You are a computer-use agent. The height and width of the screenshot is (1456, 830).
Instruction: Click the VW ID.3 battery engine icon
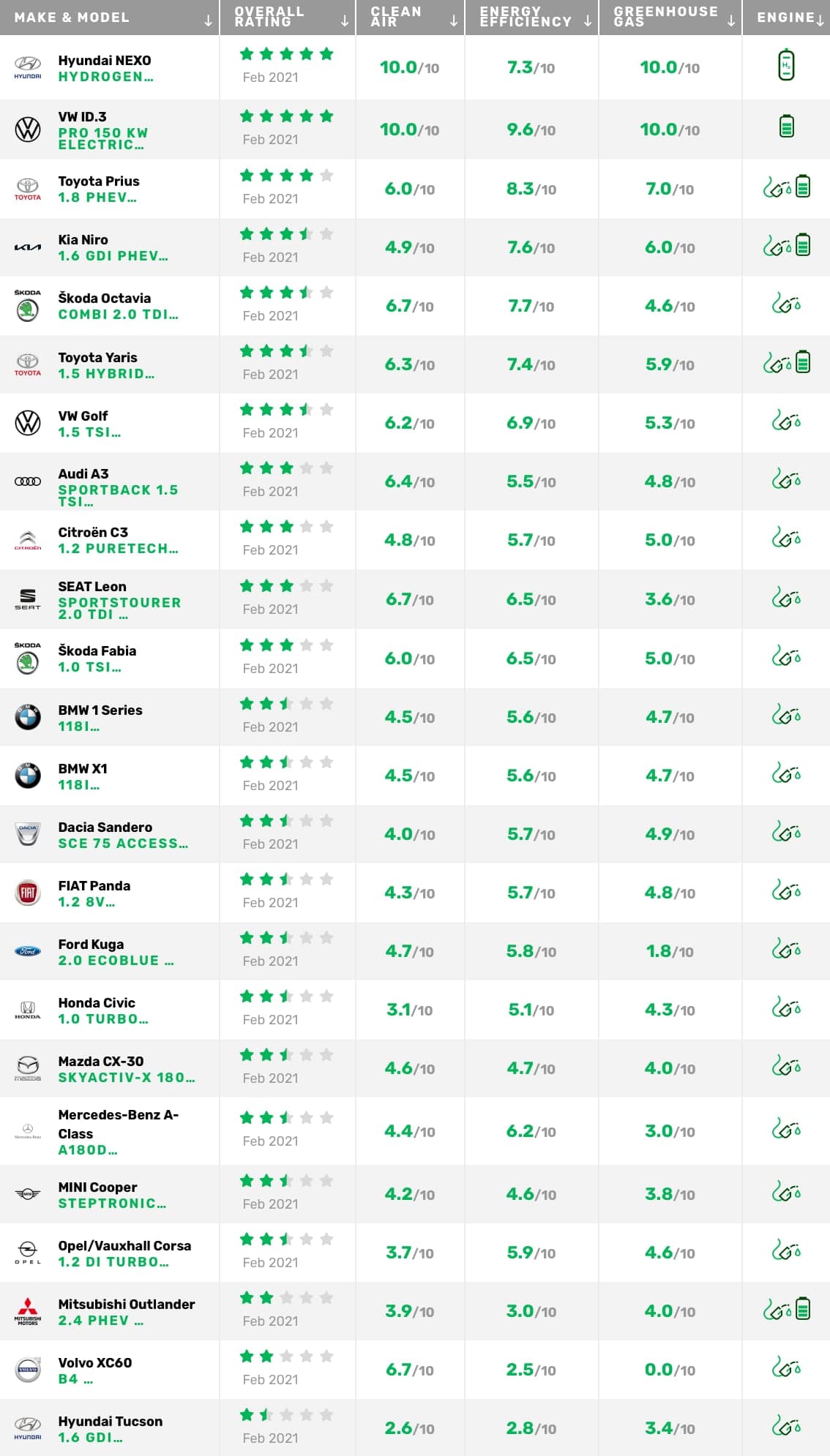pyautogui.click(x=786, y=127)
